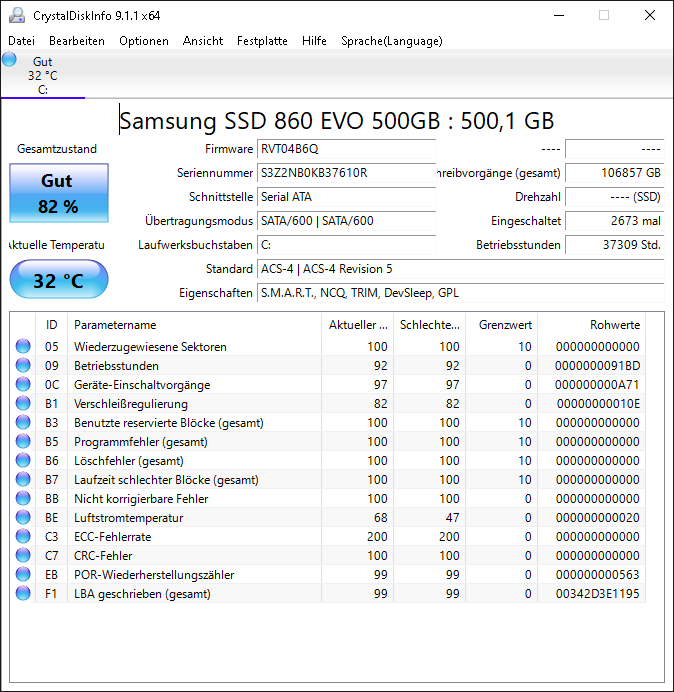This screenshot has width=674, height=692.
Task: Click the status orb for Programmfehler (gesamt)
Action: [23, 441]
